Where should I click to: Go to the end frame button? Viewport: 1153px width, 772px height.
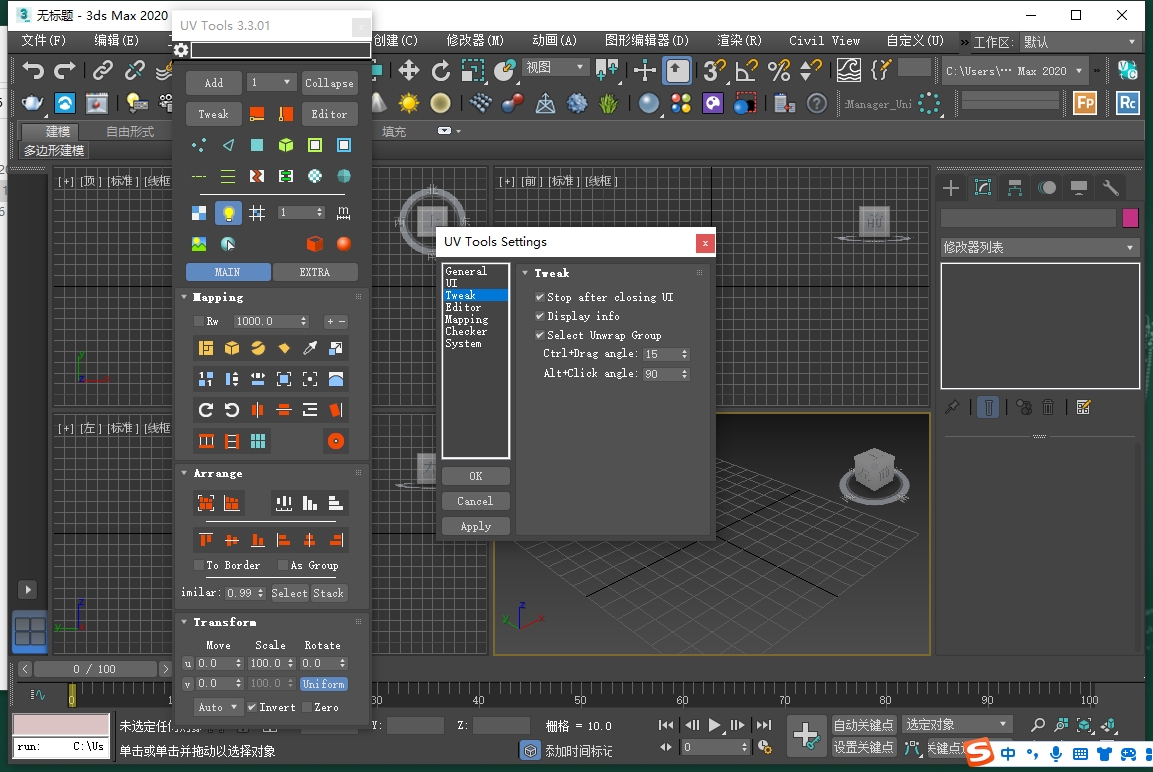(x=764, y=726)
